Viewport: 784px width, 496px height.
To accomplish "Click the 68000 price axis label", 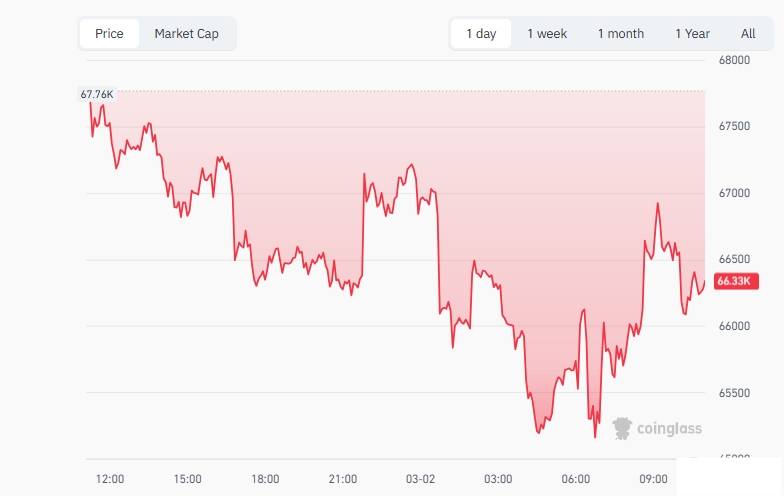I will point(734,60).
